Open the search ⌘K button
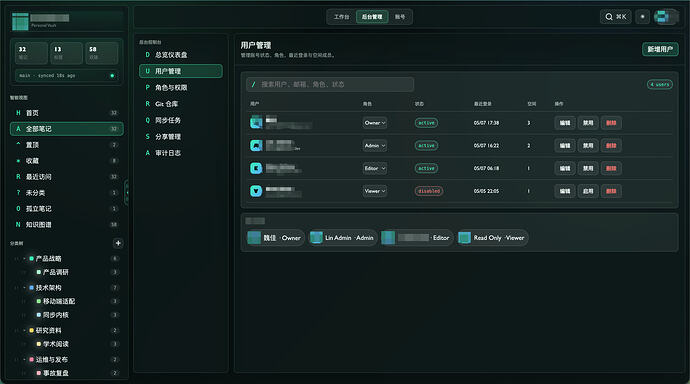This screenshot has width=690, height=384. pyautogui.click(x=615, y=17)
